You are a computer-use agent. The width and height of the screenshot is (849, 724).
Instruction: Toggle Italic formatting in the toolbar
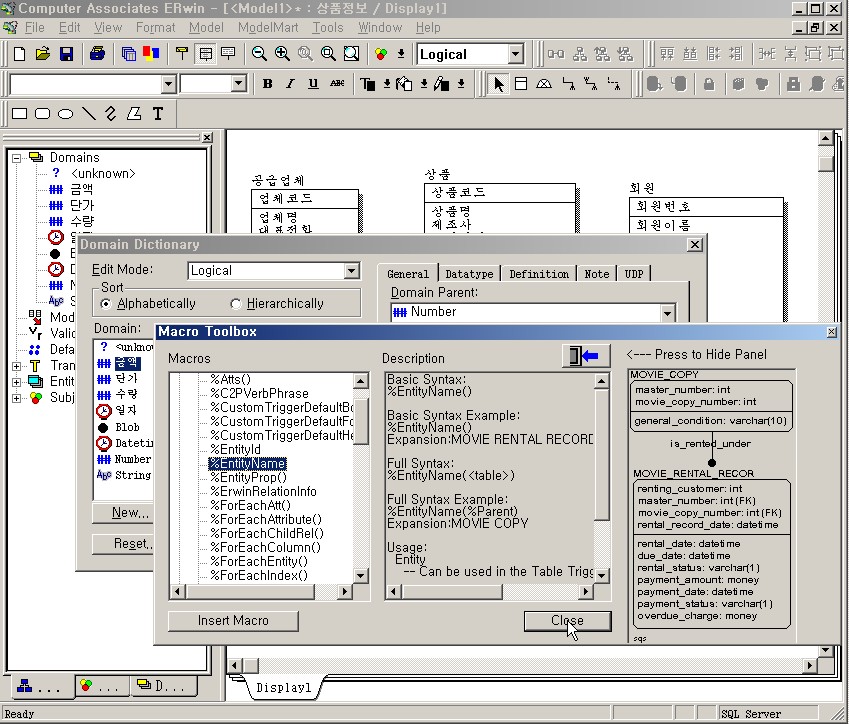(290, 84)
